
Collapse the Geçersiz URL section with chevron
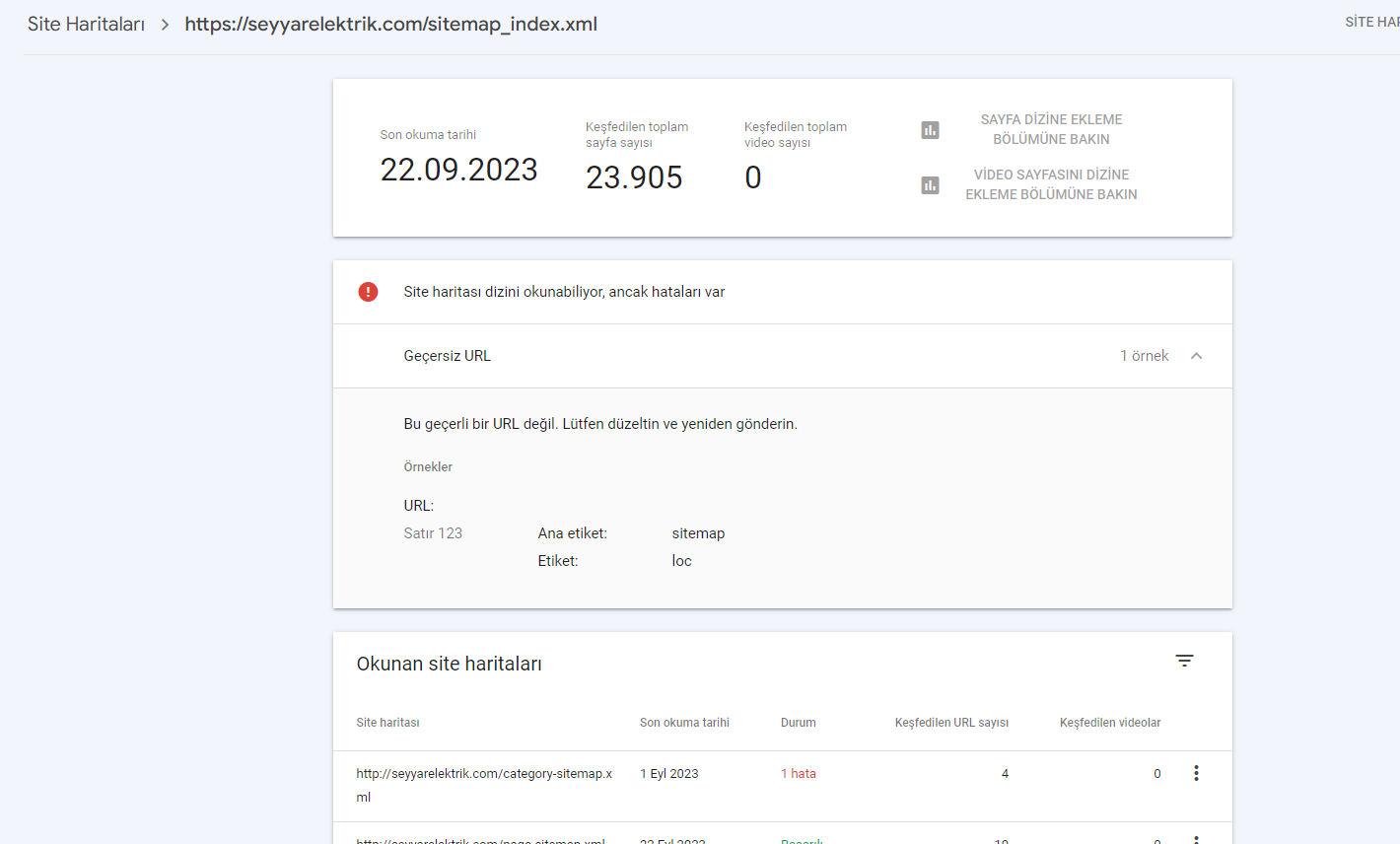[x=1196, y=356]
